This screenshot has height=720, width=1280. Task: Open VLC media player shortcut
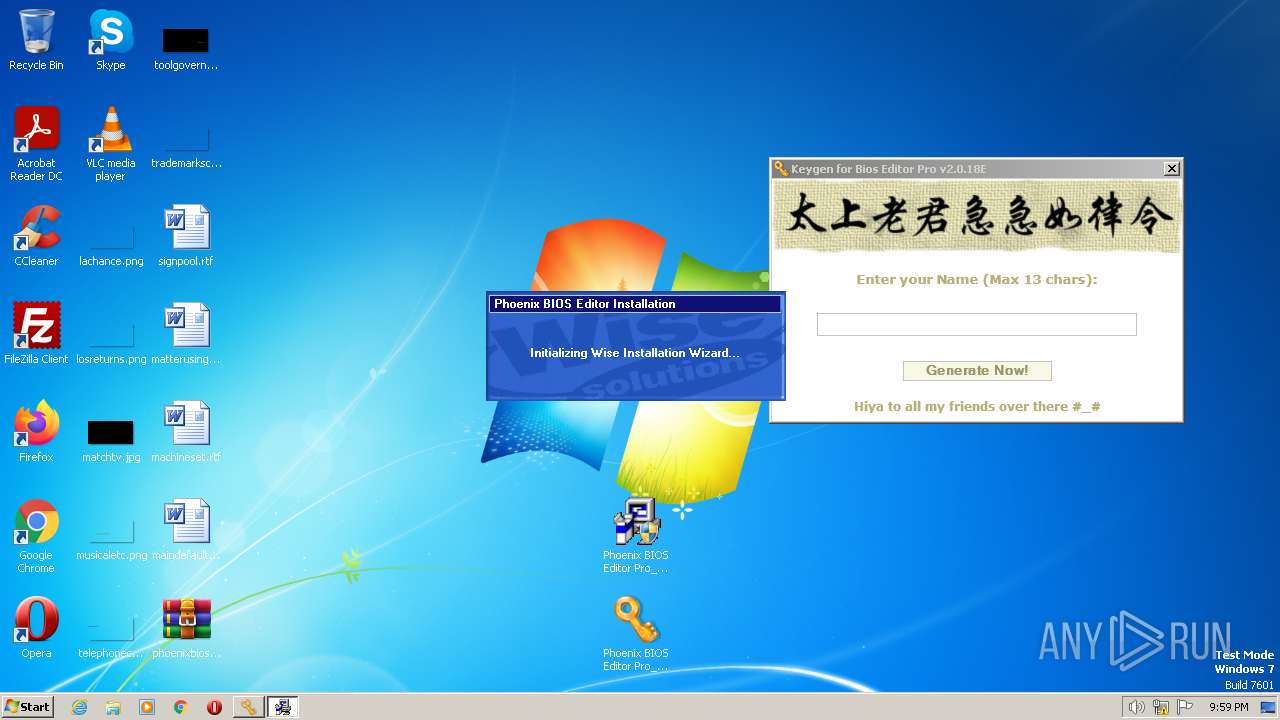[x=110, y=143]
